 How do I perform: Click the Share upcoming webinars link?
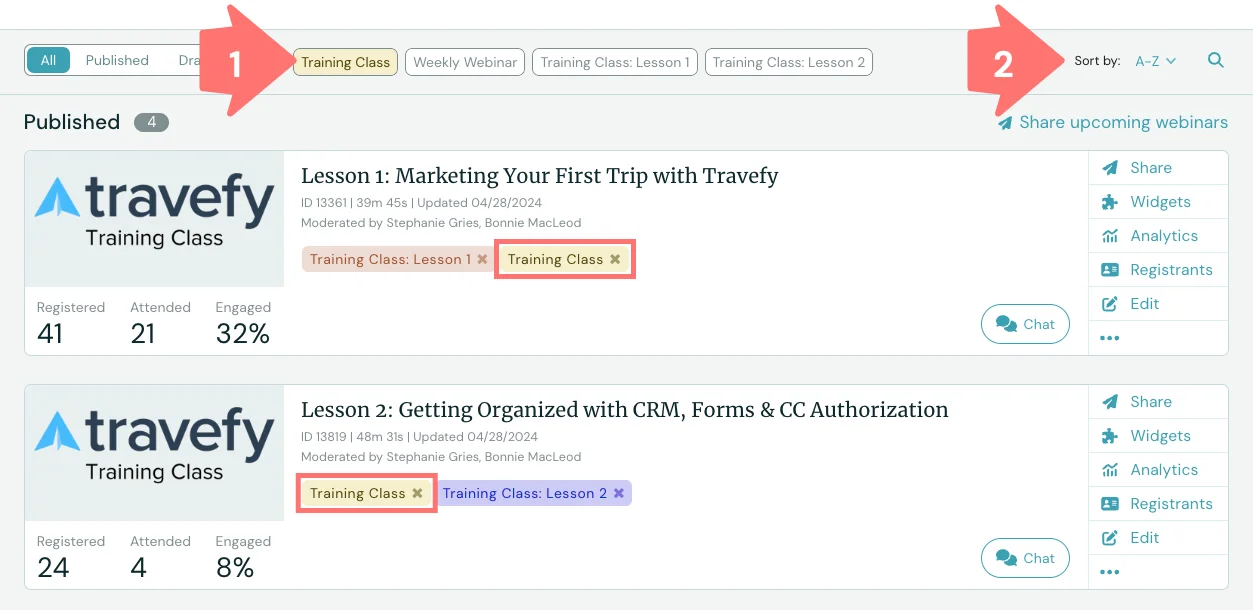tap(1123, 122)
